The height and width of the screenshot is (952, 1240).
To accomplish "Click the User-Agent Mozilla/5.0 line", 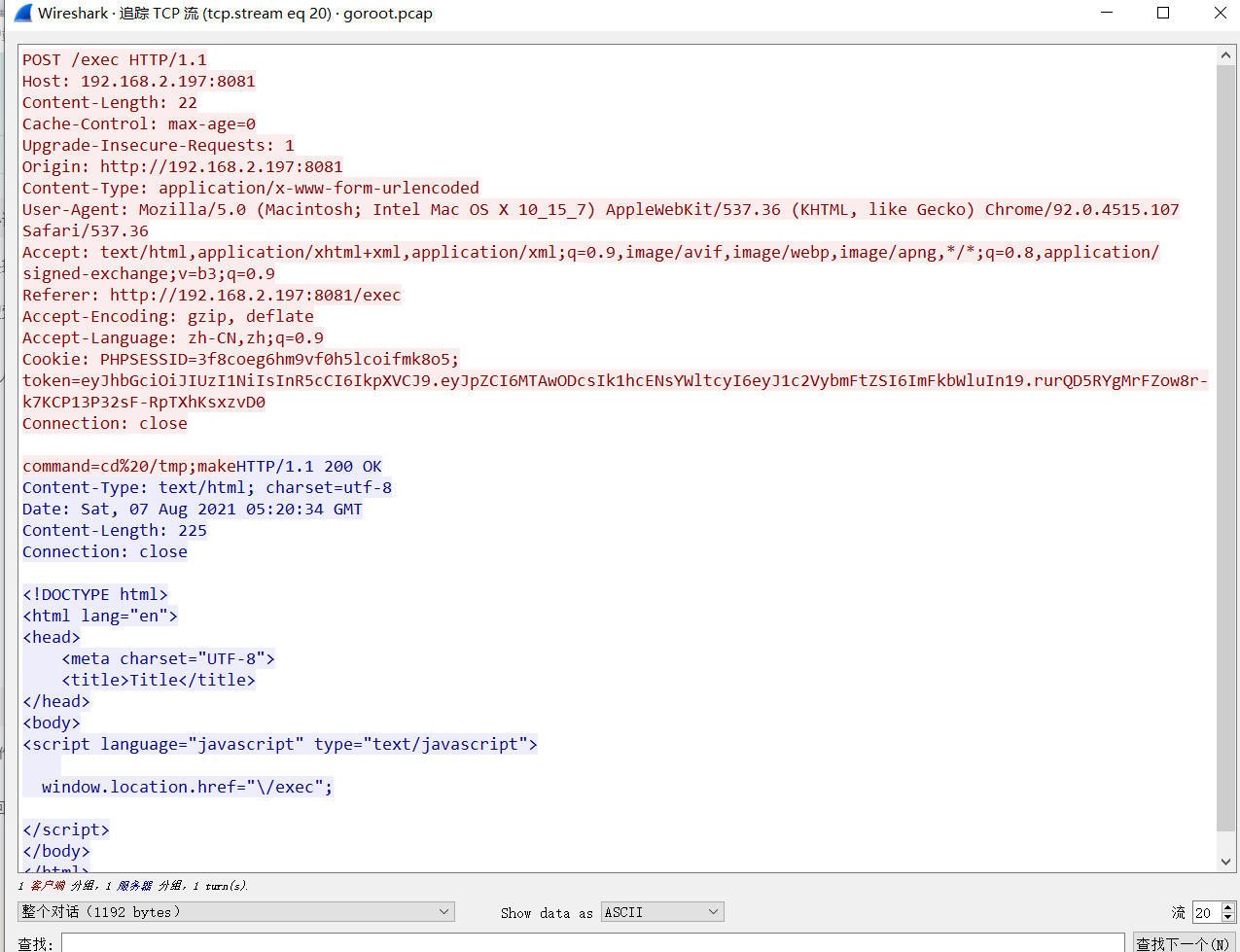I will point(601,209).
